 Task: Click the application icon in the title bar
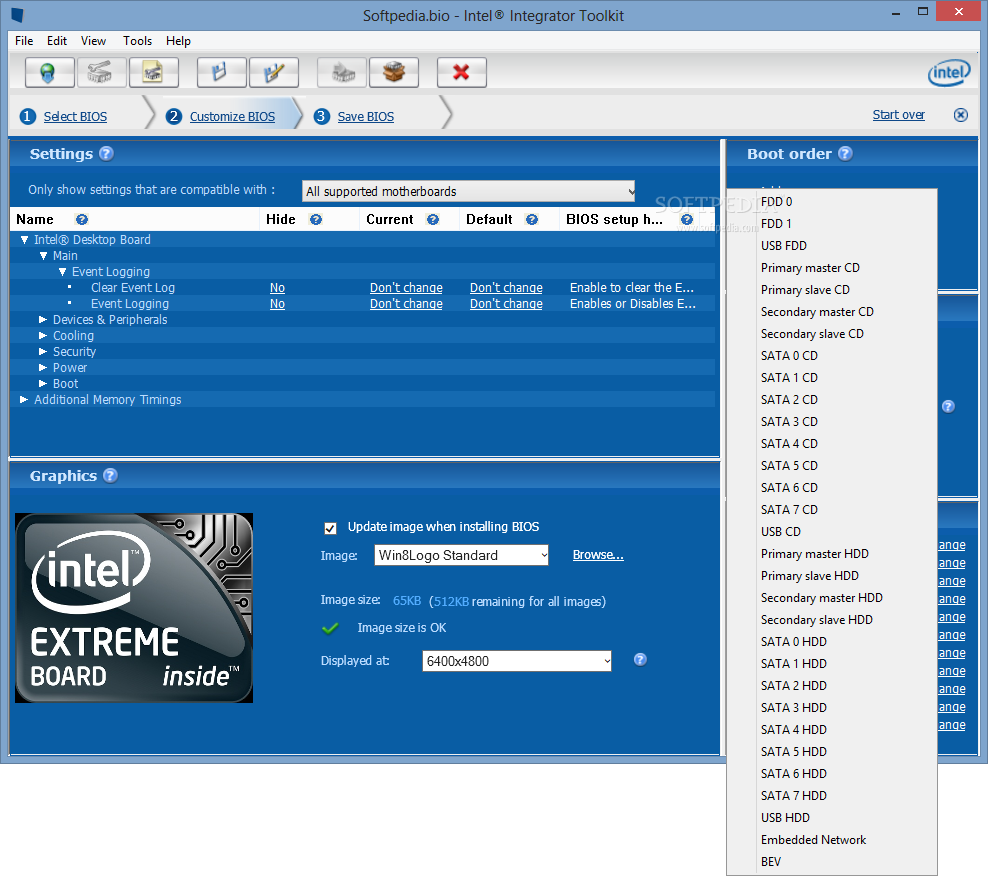(x=18, y=15)
